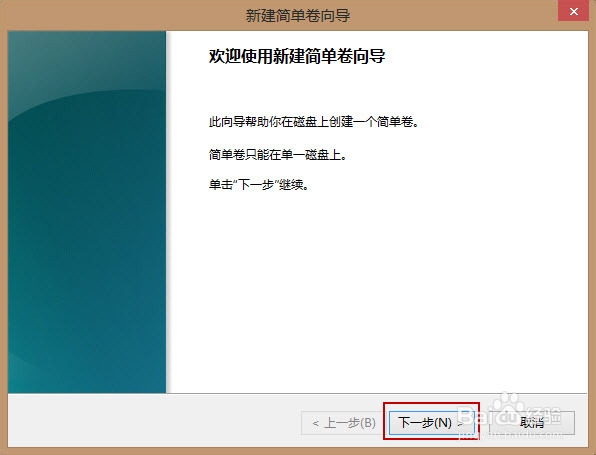596x455 pixels.
Task: Click the heading 欢迎使用新建简单卷向导
Action: pos(297,57)
